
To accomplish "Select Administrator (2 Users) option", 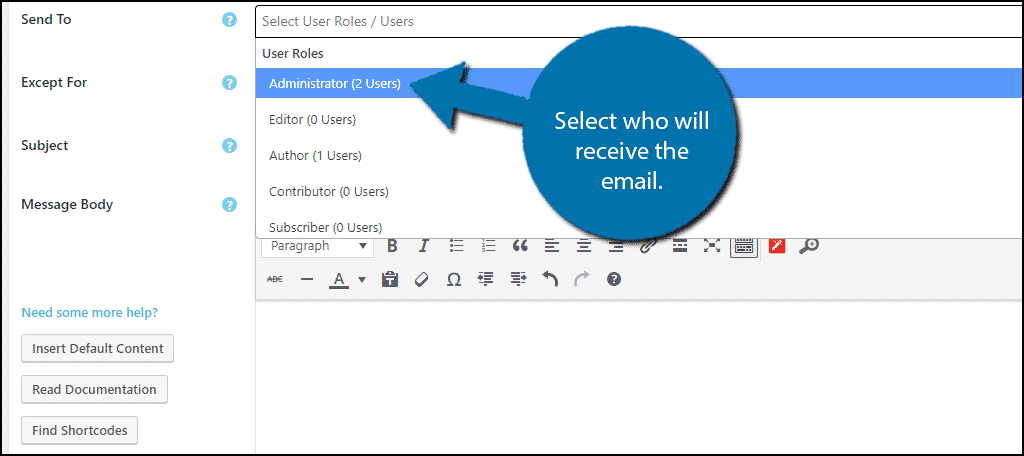I will point(639,84).
